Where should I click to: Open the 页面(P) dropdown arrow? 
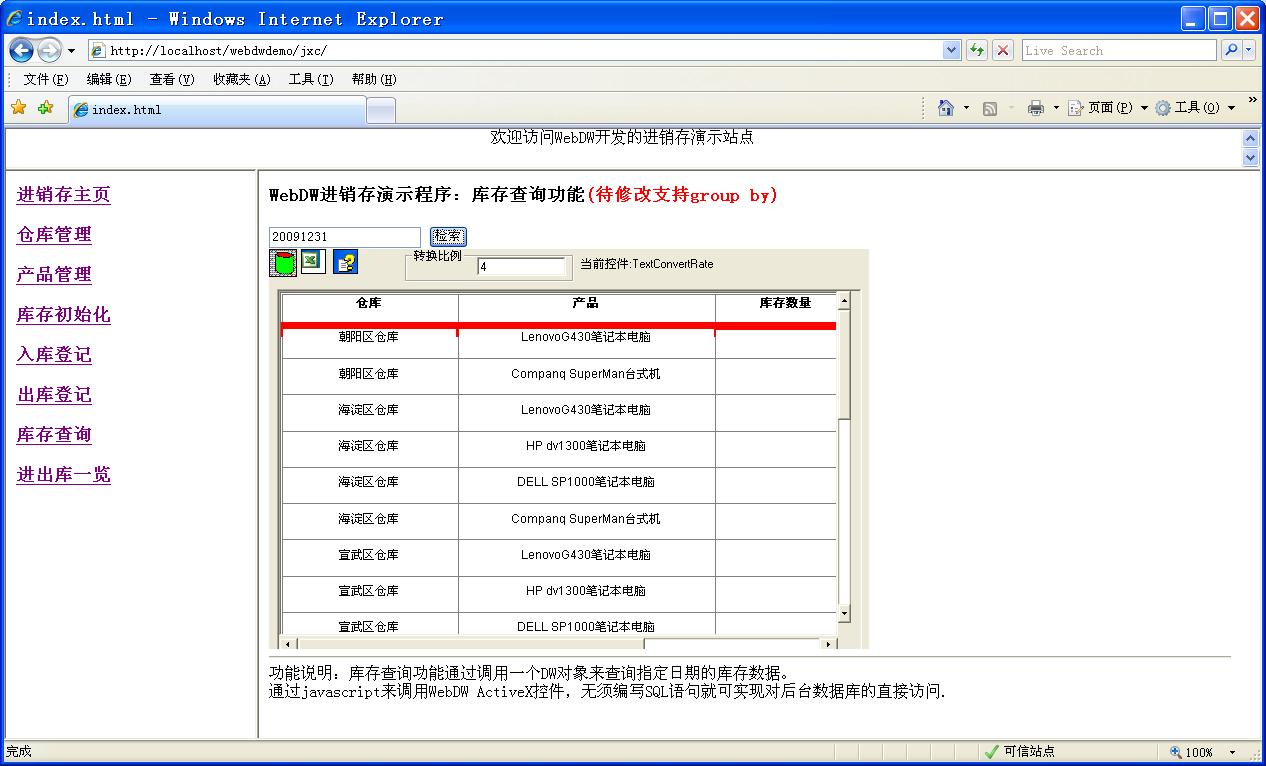1144,108
